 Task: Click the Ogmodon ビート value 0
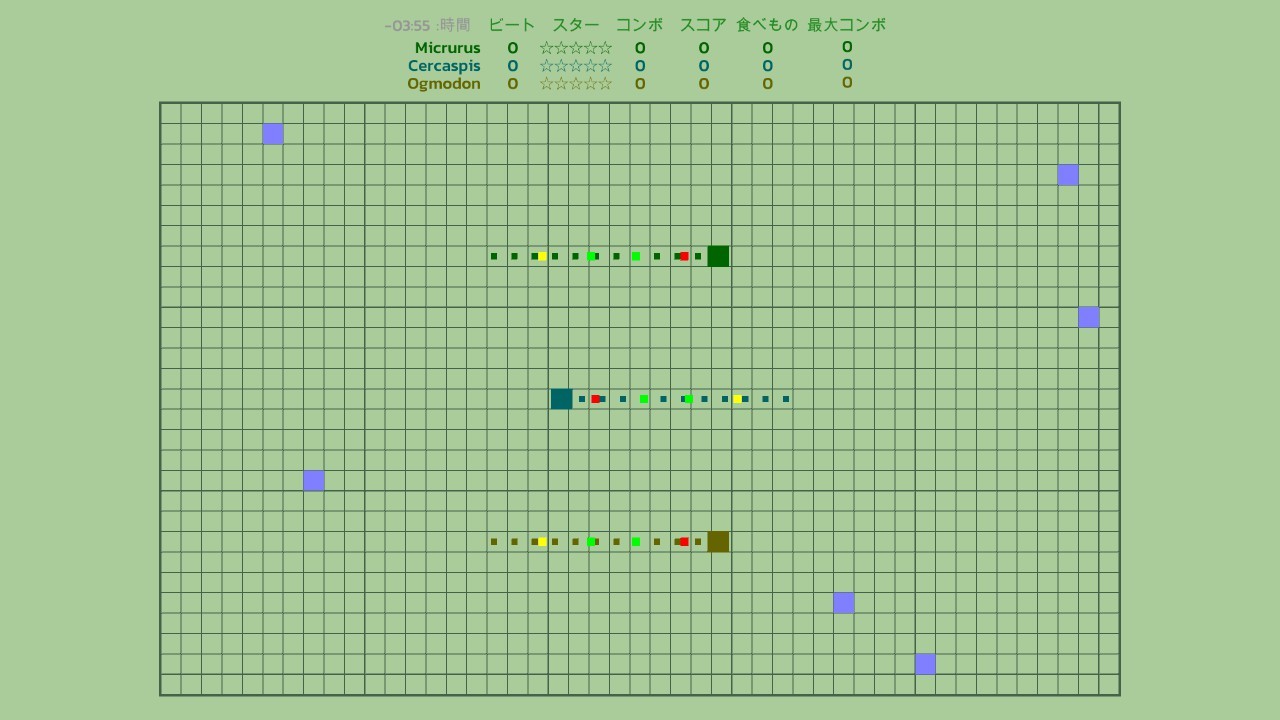pyautogui.click(x=513, y=84)
